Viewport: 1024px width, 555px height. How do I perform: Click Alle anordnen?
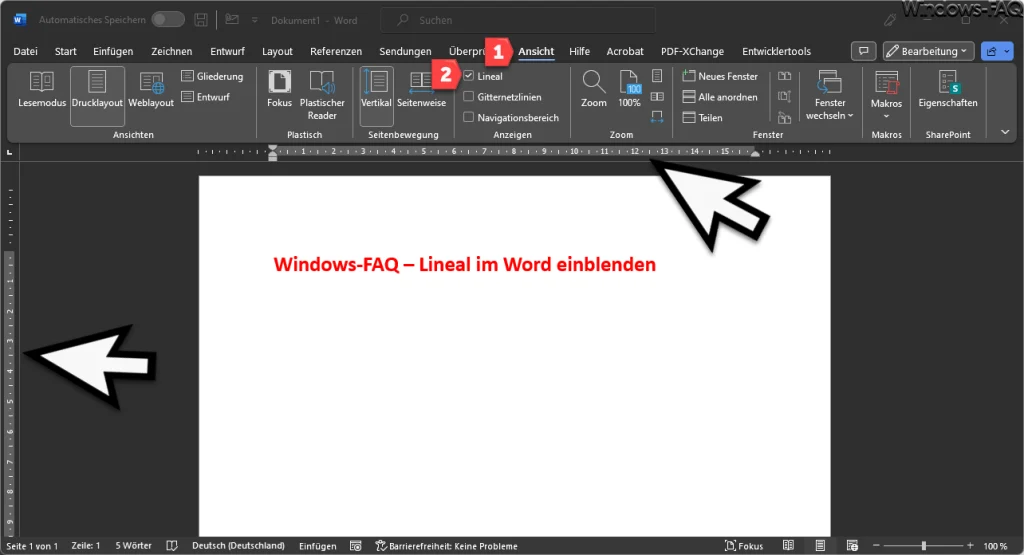pyautogui.click(x=720, y=97)
